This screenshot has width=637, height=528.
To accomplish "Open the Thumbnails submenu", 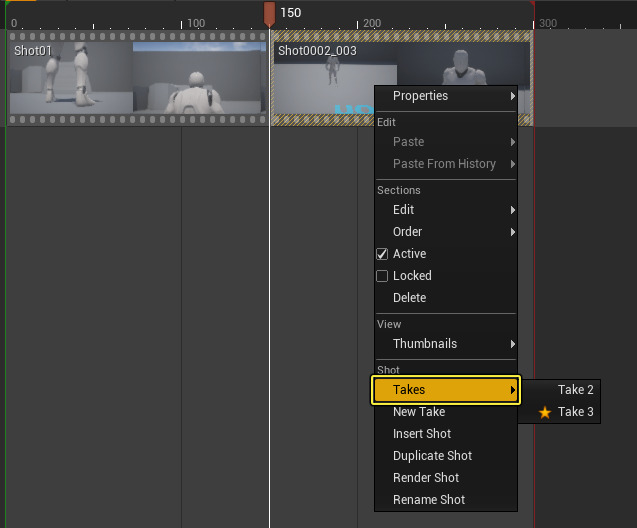I will click(x=446, y=344).
